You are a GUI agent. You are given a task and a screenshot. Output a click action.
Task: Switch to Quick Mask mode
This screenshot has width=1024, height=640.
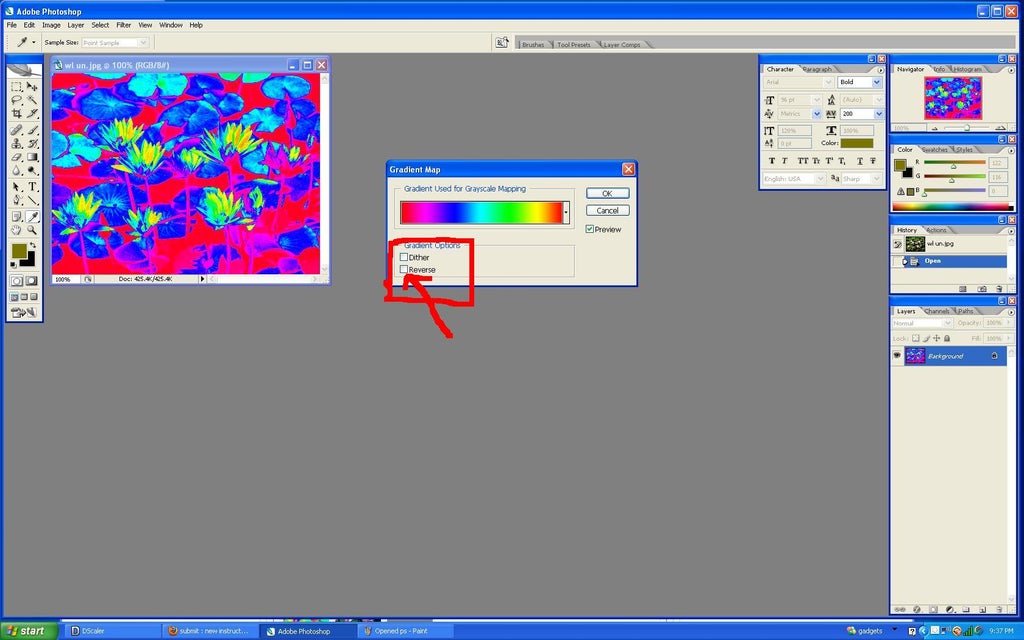tap(31, 281)
